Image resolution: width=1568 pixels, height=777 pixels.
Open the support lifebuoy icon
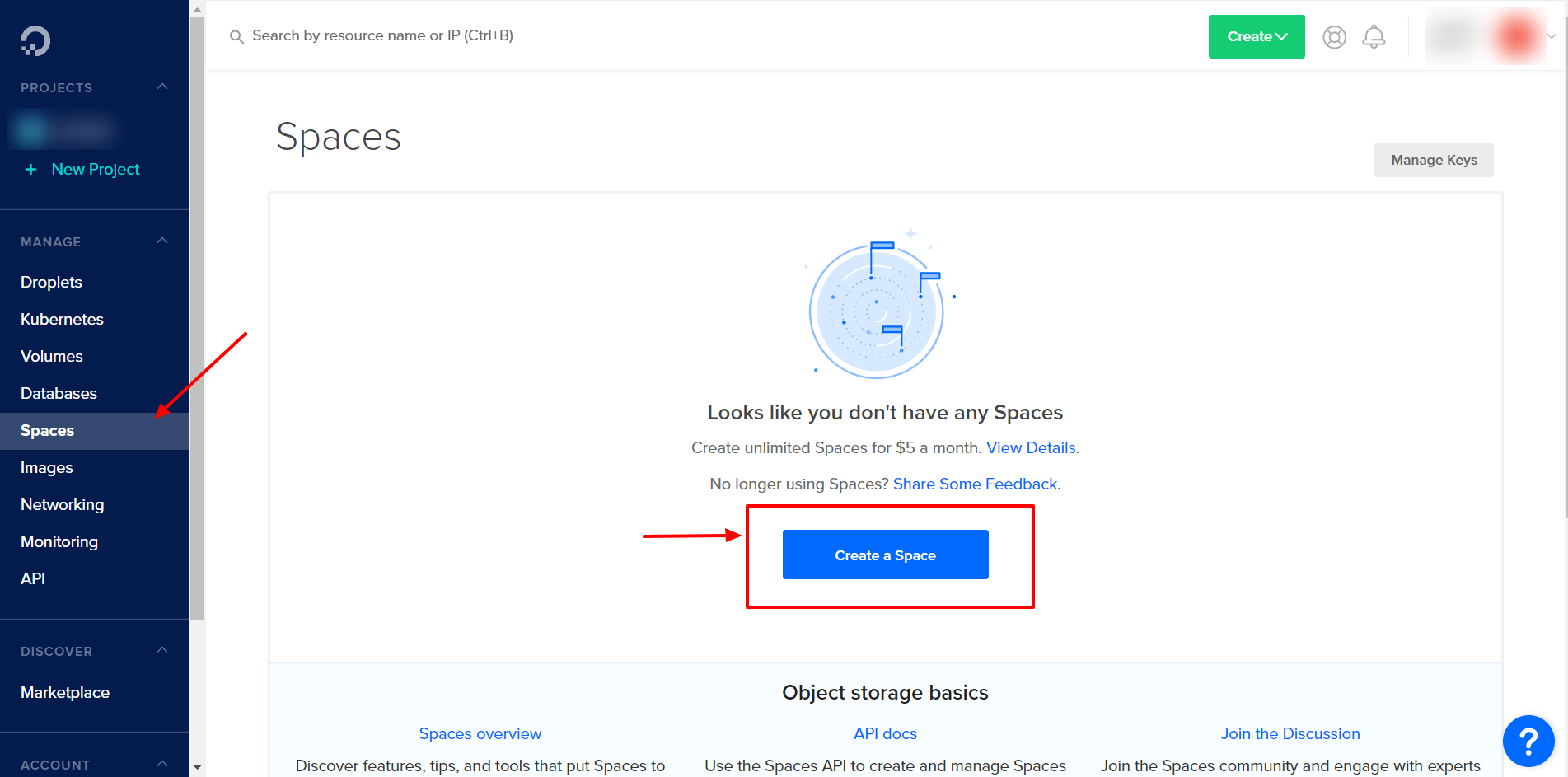(x=1334, y=37)
